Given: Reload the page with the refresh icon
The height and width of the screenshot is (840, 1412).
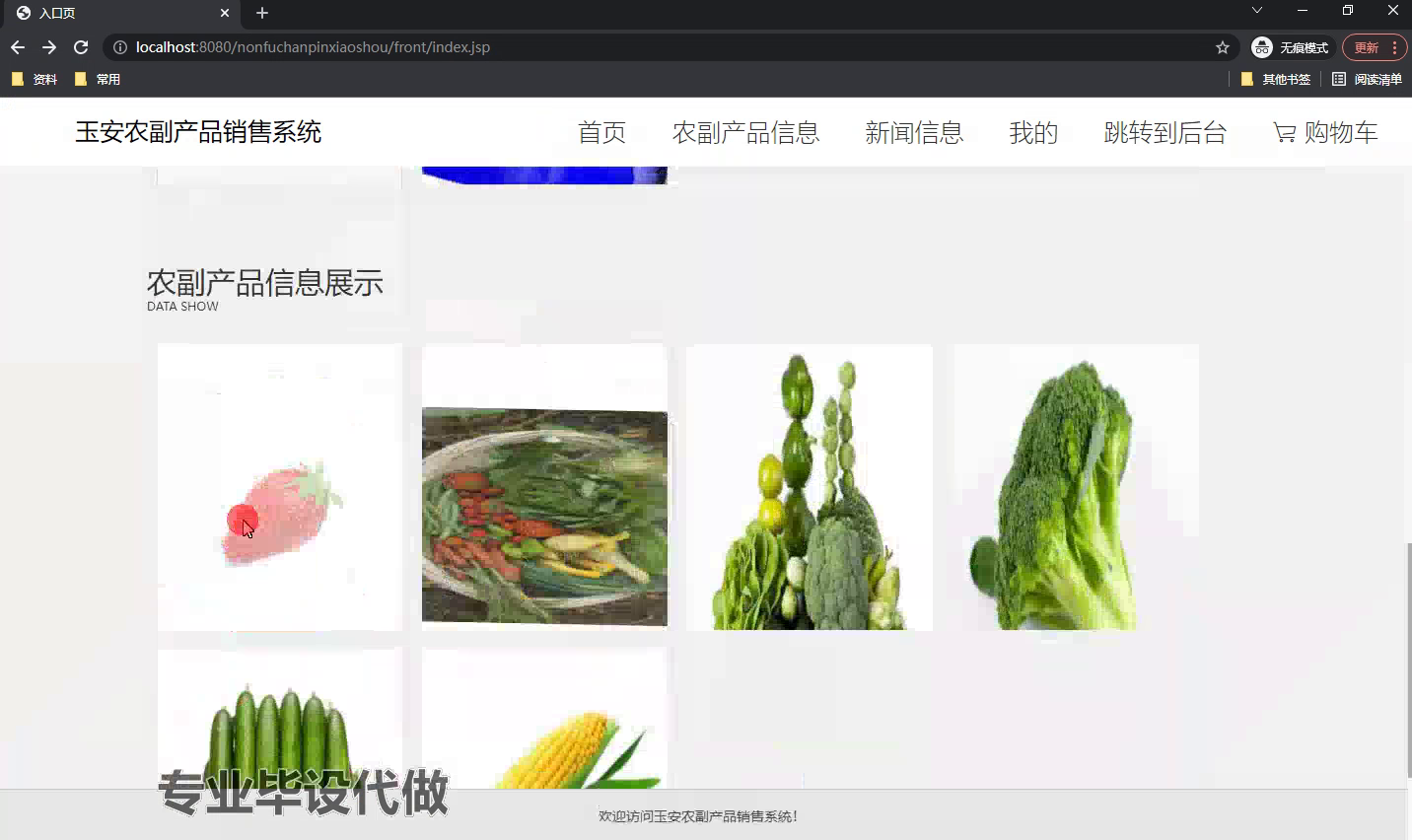Looking at the screenshot, I should point(81,47).
